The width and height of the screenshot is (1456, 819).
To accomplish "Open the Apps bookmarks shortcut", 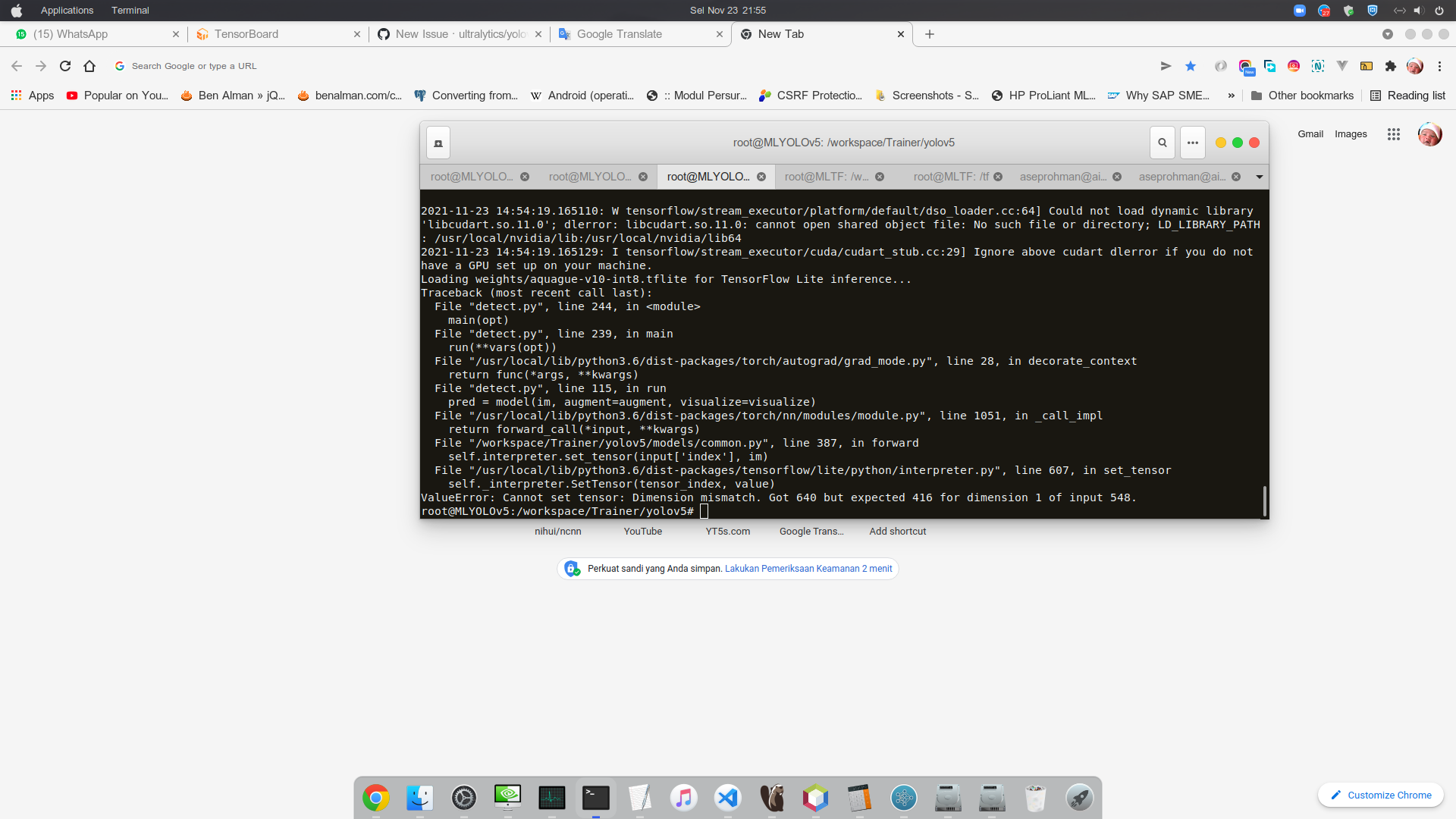I will [x=33, y=96].
